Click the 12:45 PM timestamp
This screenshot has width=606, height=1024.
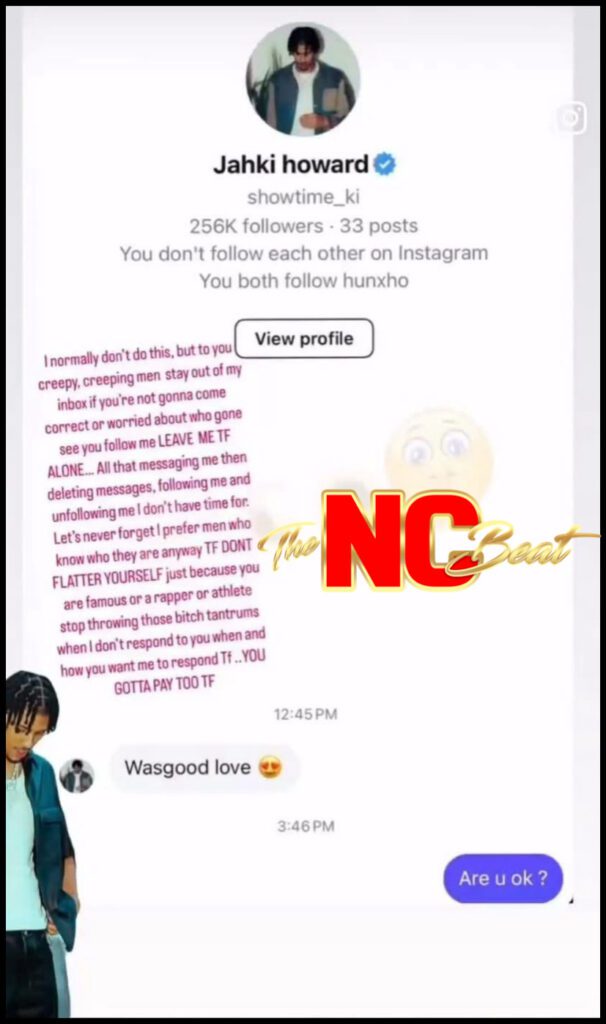[306, 714]
